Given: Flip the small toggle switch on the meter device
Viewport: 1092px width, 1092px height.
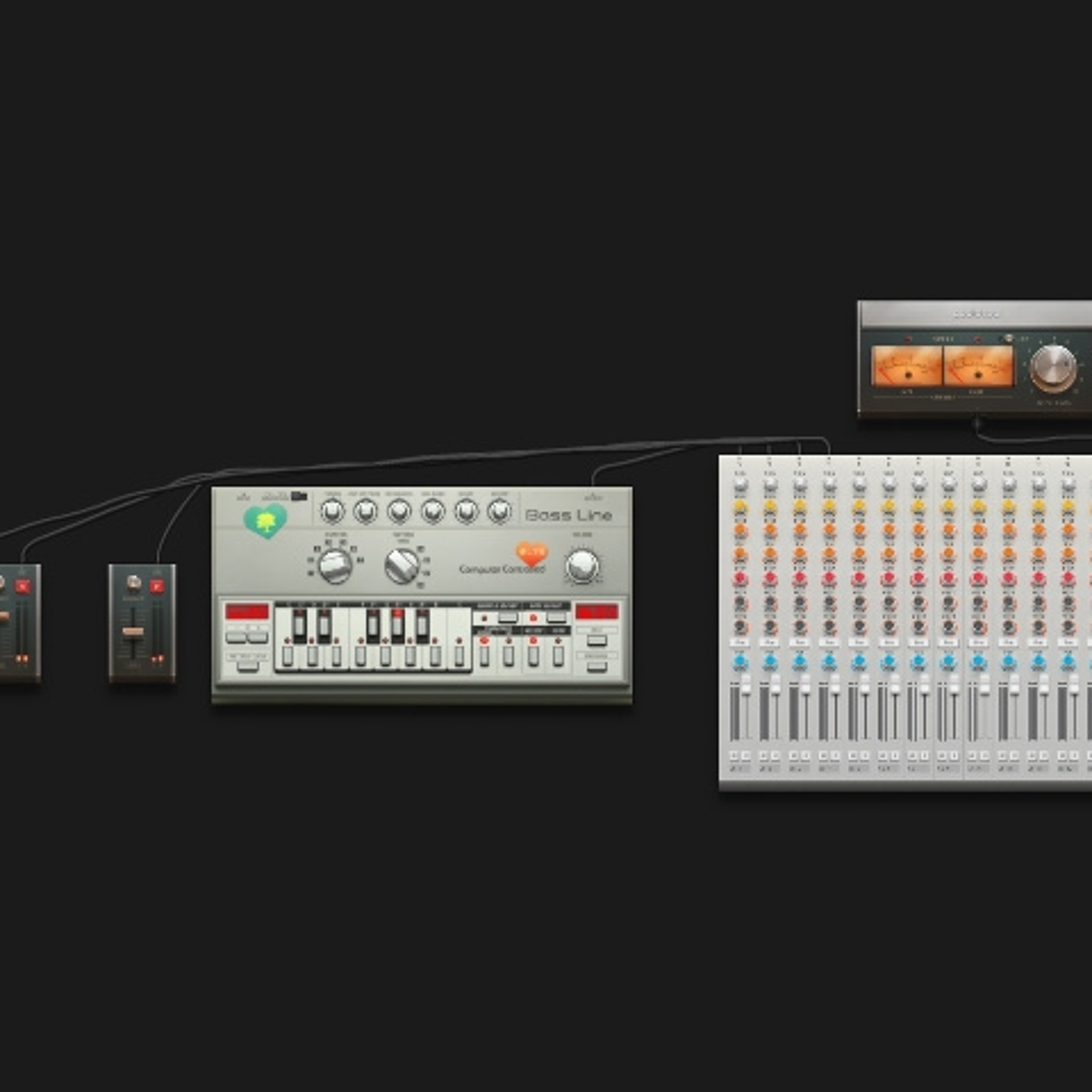Looking at the screenshot, I should [x=1008, y=339].
